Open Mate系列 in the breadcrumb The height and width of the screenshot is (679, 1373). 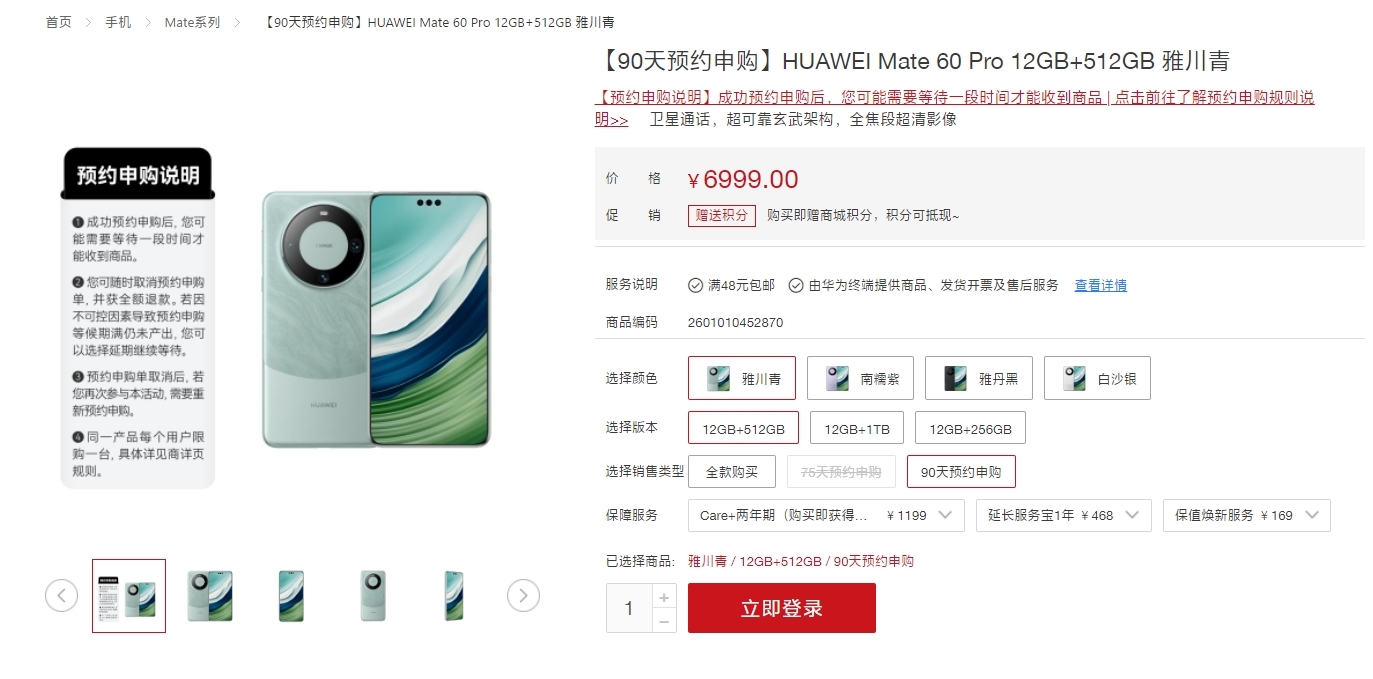[x=192, y=22]
